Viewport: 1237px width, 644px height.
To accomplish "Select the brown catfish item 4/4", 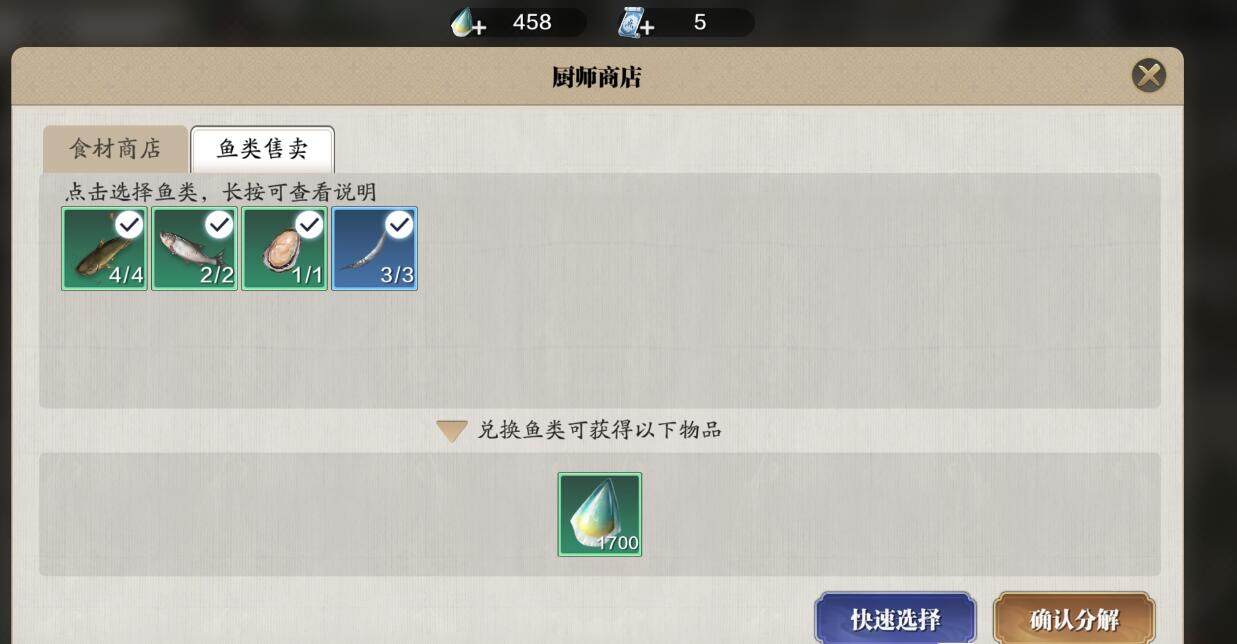I will [104, 248].
